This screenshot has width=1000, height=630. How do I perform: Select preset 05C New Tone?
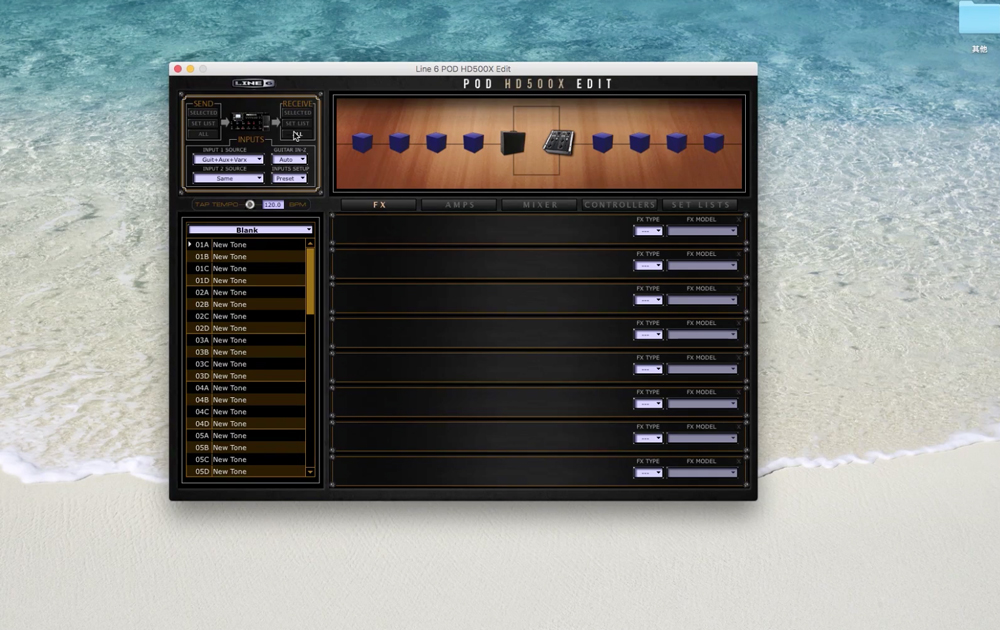246,459
